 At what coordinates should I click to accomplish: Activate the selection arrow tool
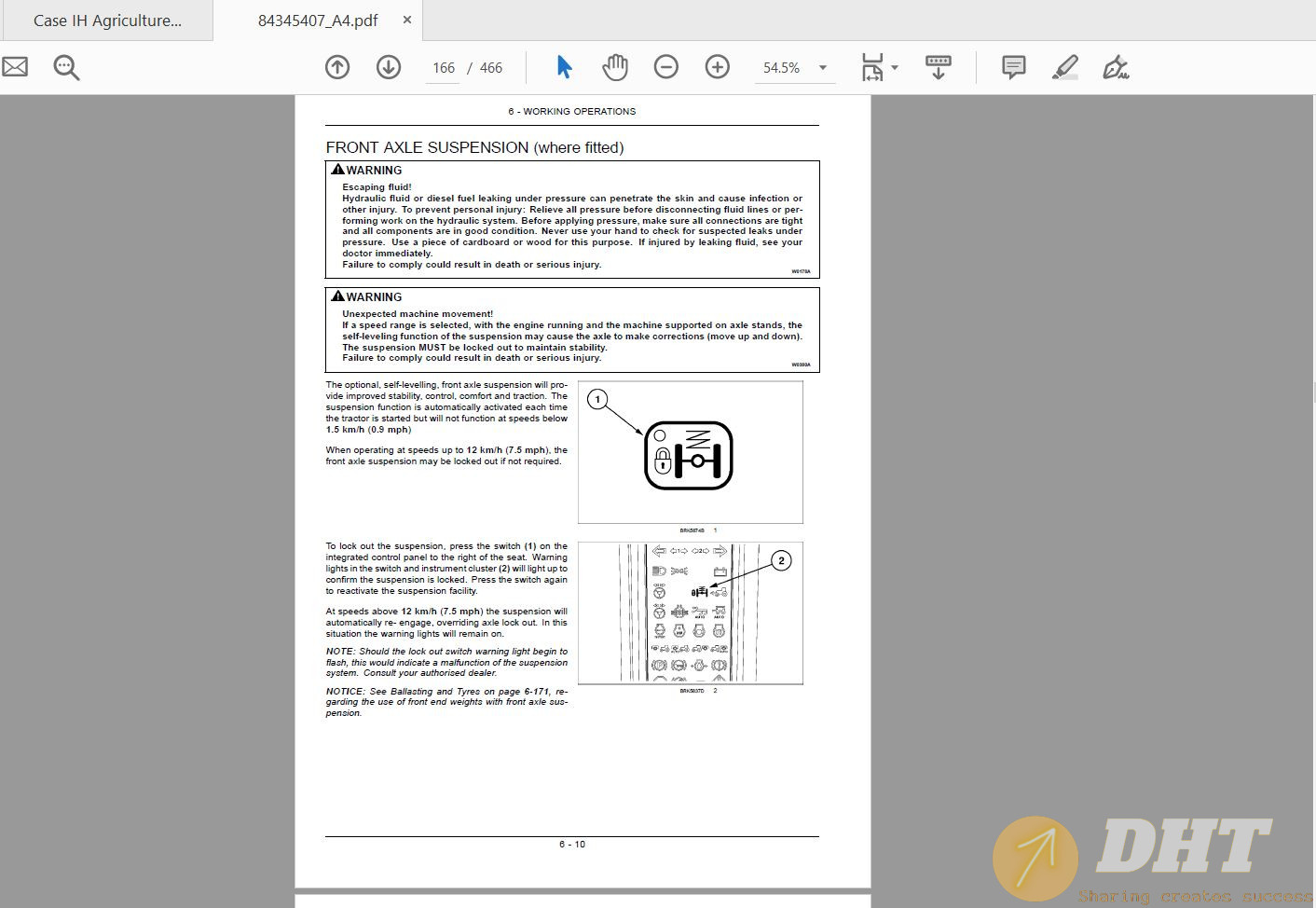564,67
